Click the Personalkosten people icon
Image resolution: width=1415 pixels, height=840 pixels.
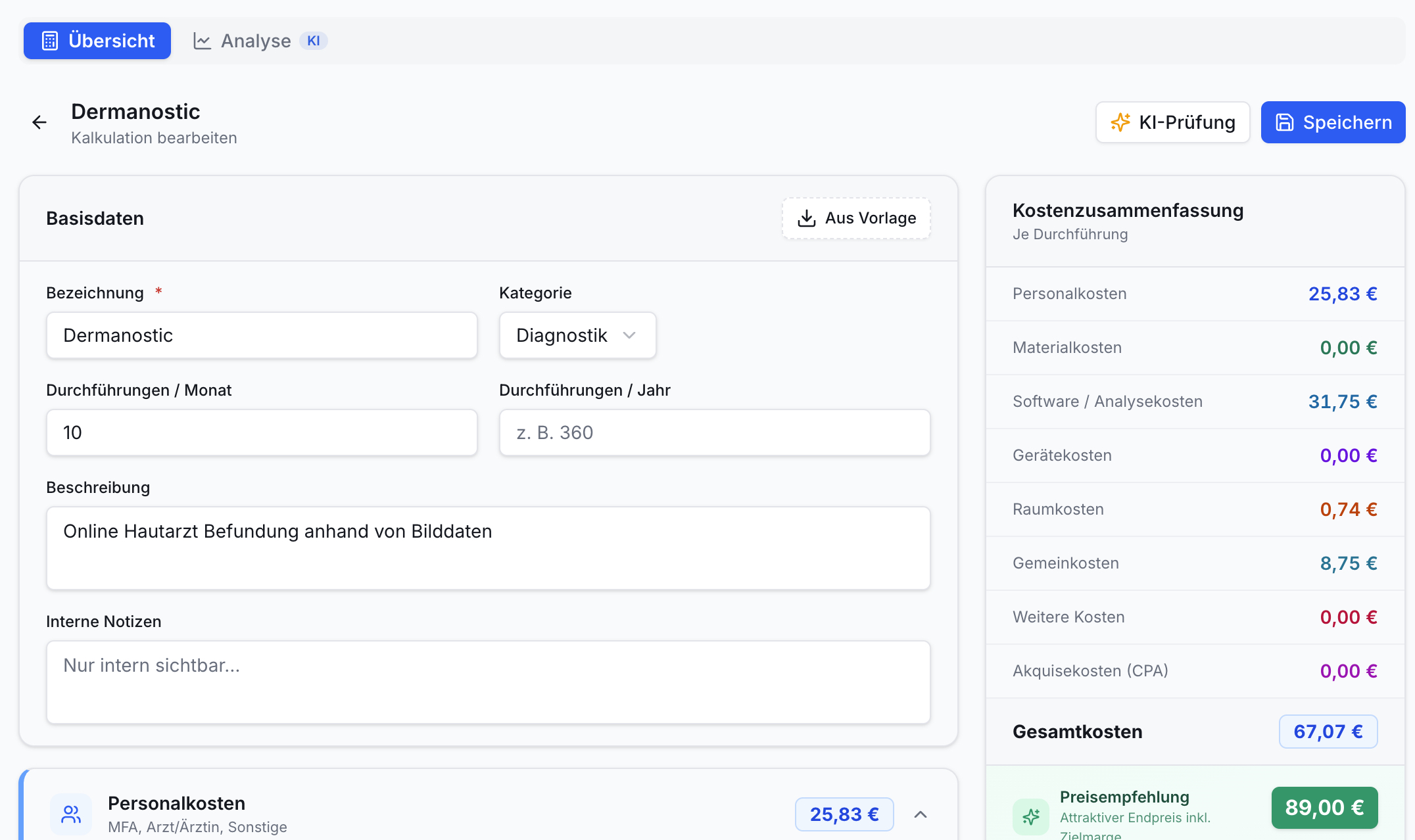coord(71,814)
